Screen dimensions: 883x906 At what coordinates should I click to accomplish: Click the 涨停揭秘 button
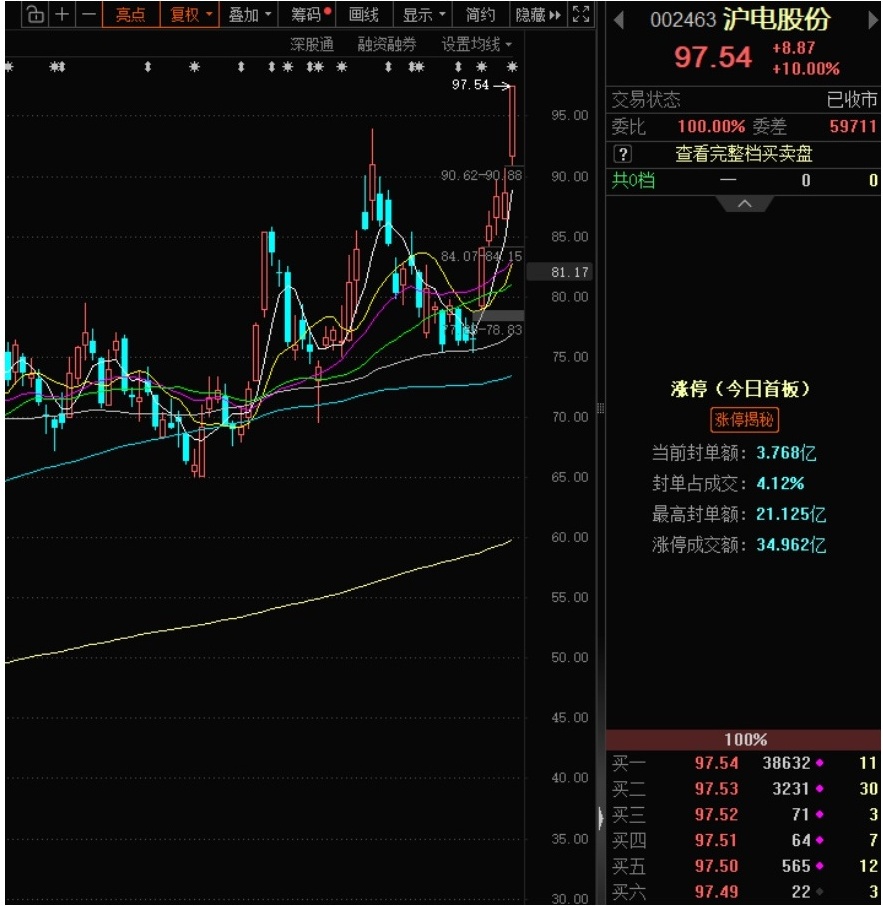[744, 420]
